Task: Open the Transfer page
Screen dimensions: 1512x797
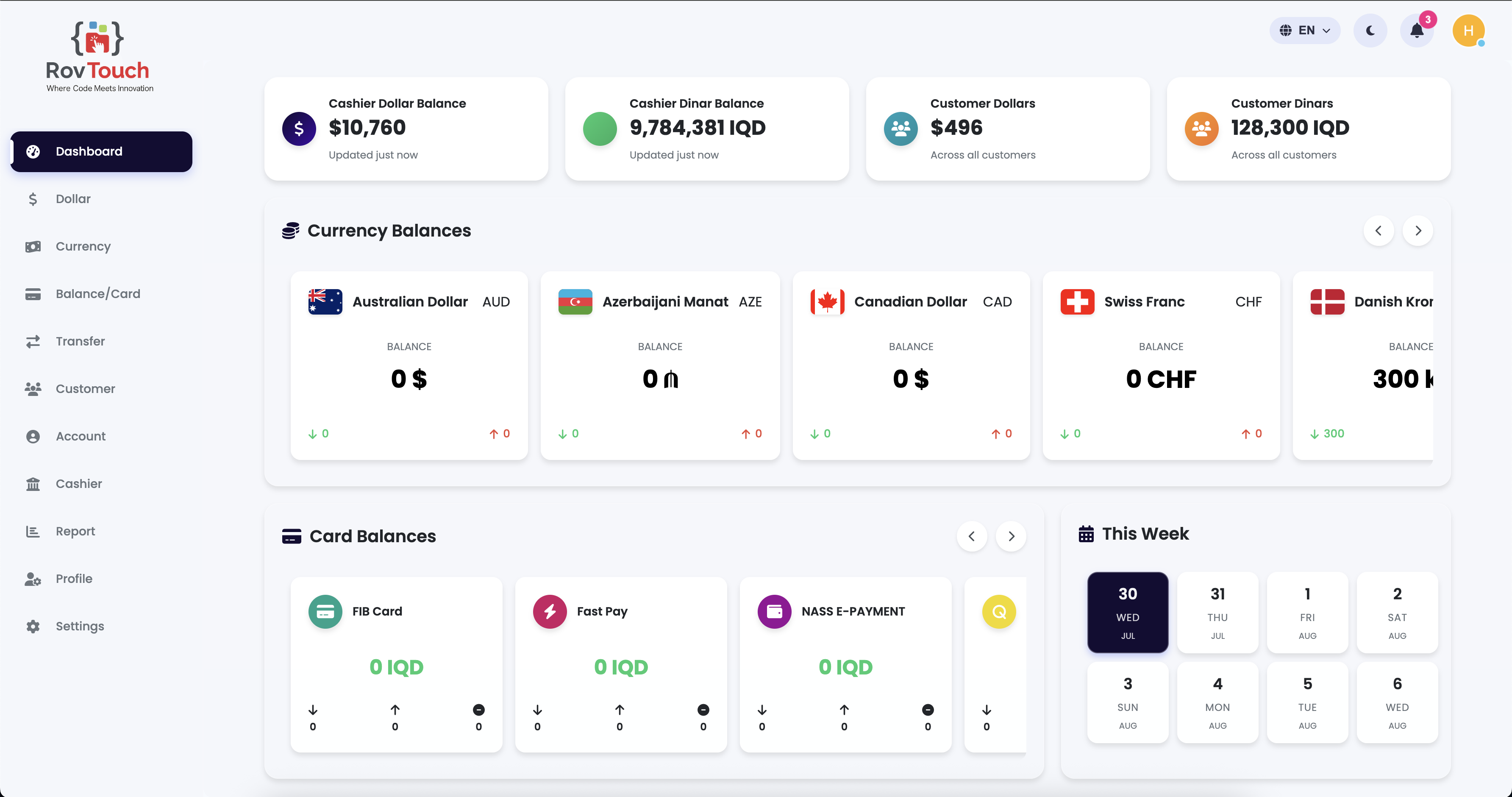Action: [x=102, y=341]
